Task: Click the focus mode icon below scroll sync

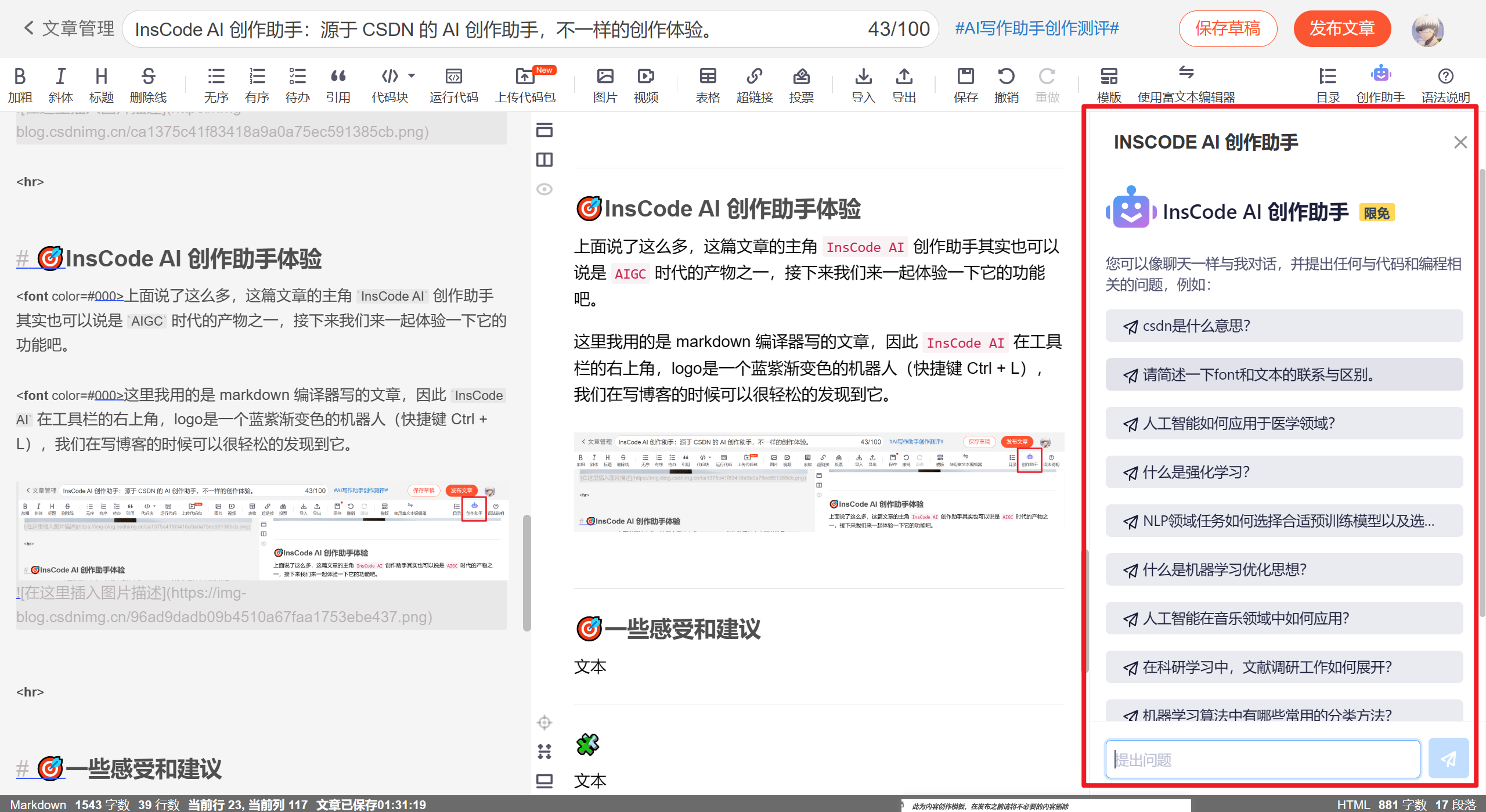Action: (544, 752)
